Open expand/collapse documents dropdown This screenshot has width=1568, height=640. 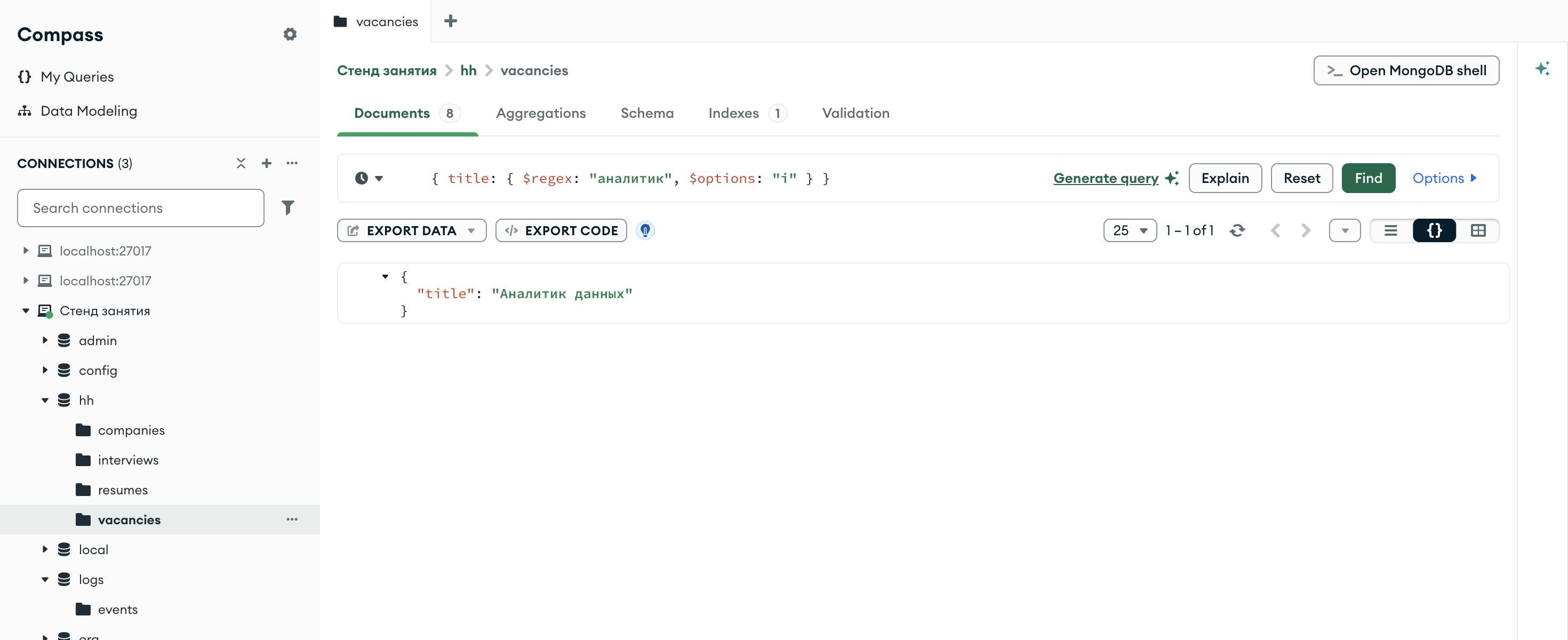(1345, 231)
